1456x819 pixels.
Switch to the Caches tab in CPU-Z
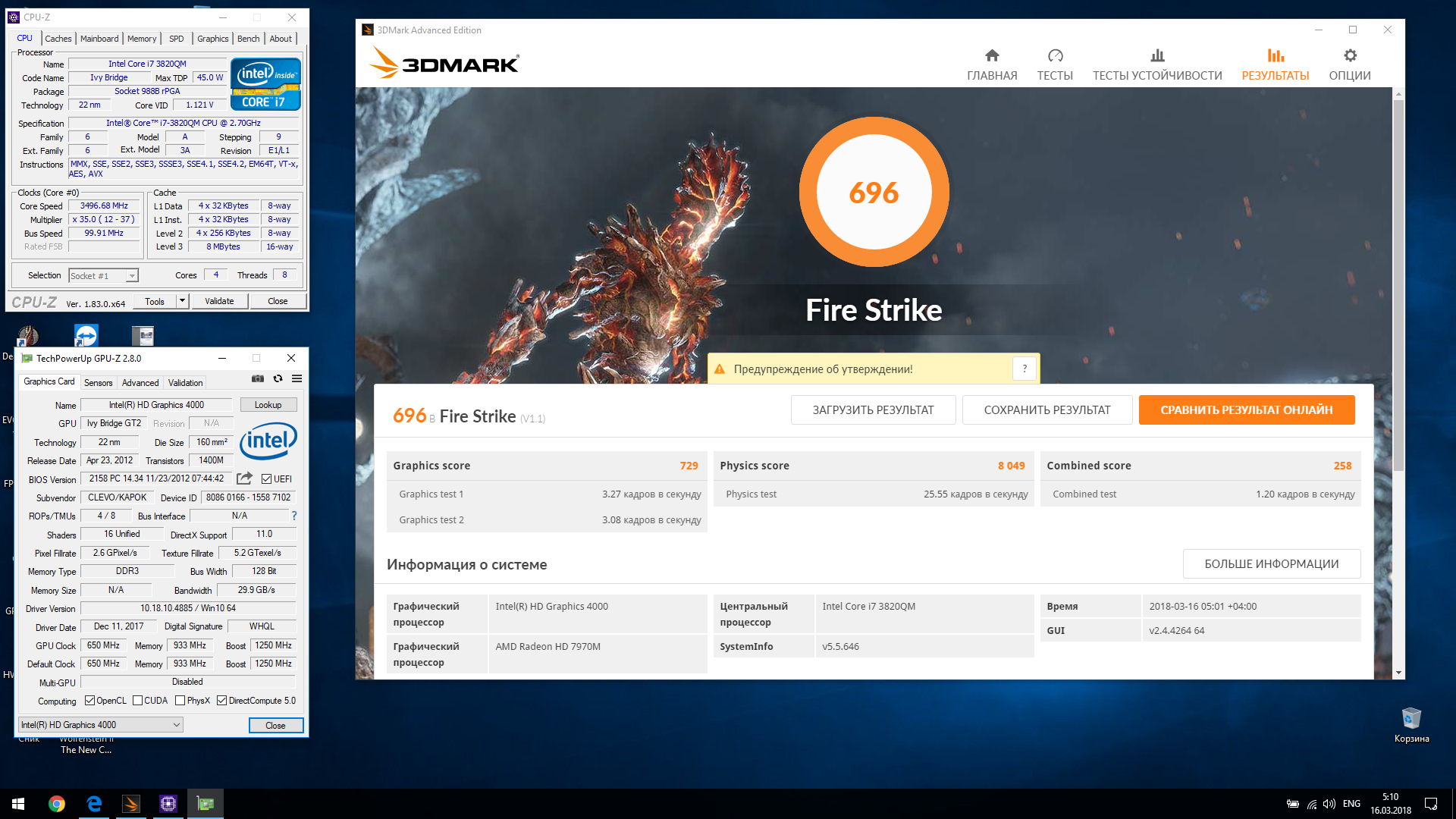click(x=58, y=39)
